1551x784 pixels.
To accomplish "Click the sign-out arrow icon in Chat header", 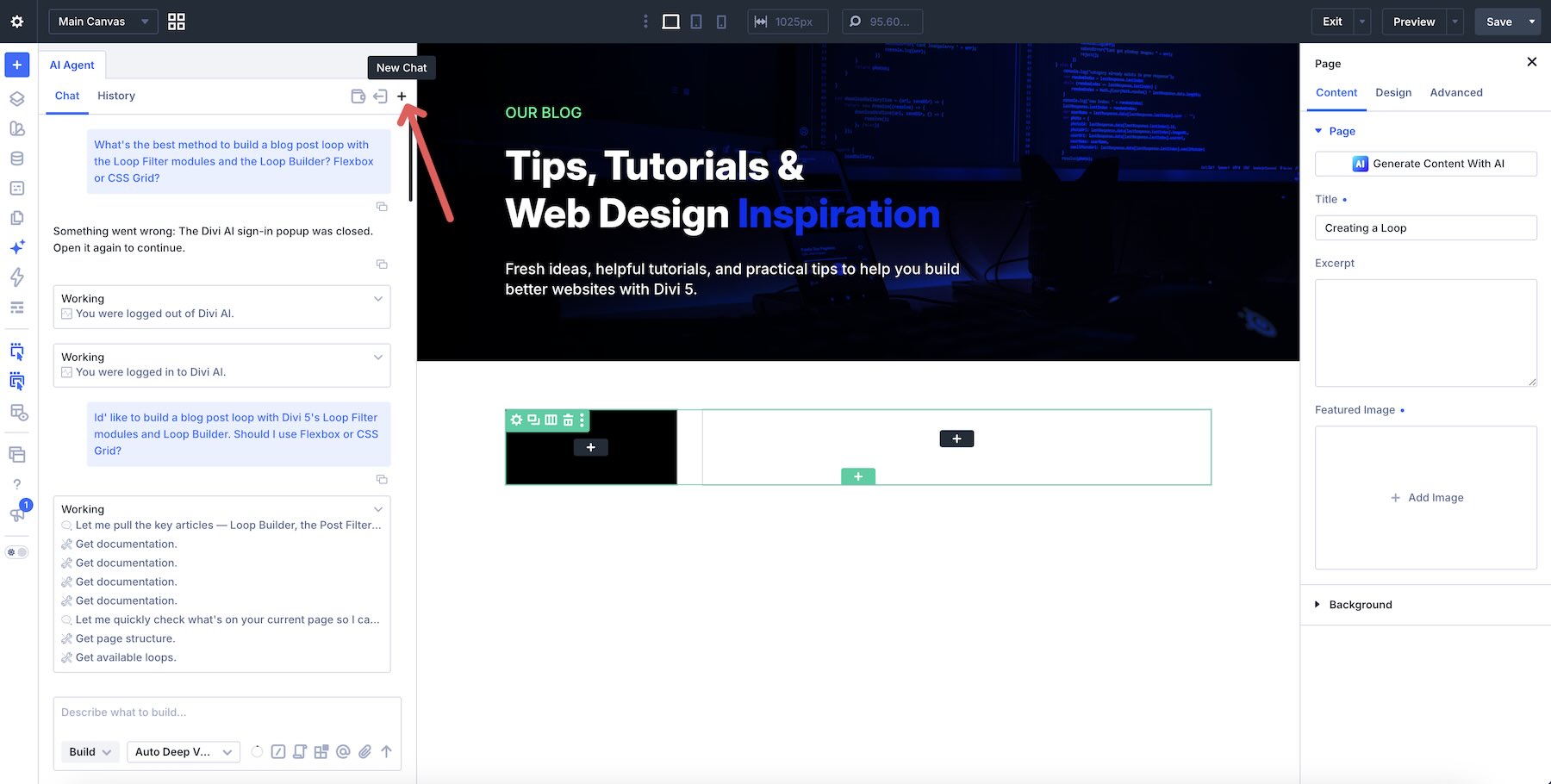I will pyautogui.click(x=380, y=96).
